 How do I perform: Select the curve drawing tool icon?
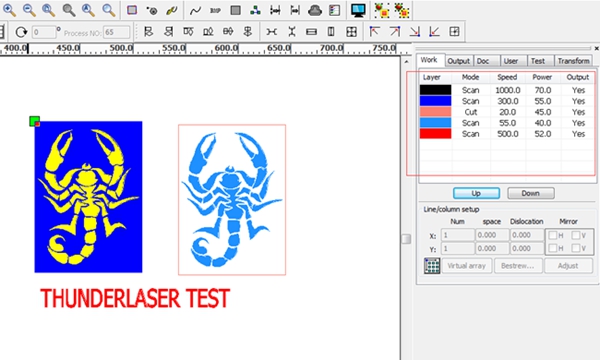tap(195, 10)
